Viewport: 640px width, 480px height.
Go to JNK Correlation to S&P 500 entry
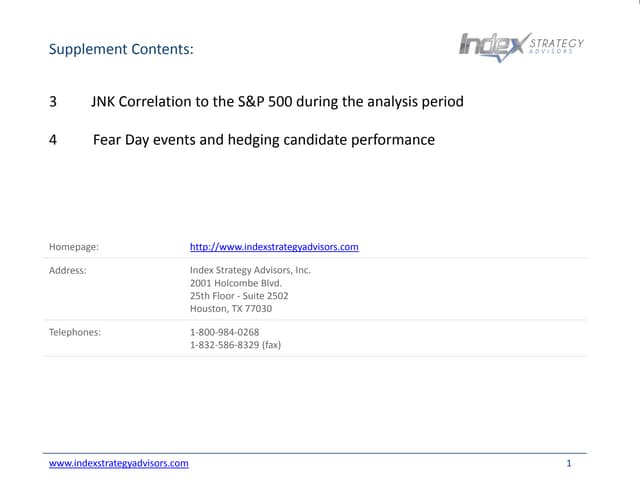277,102
